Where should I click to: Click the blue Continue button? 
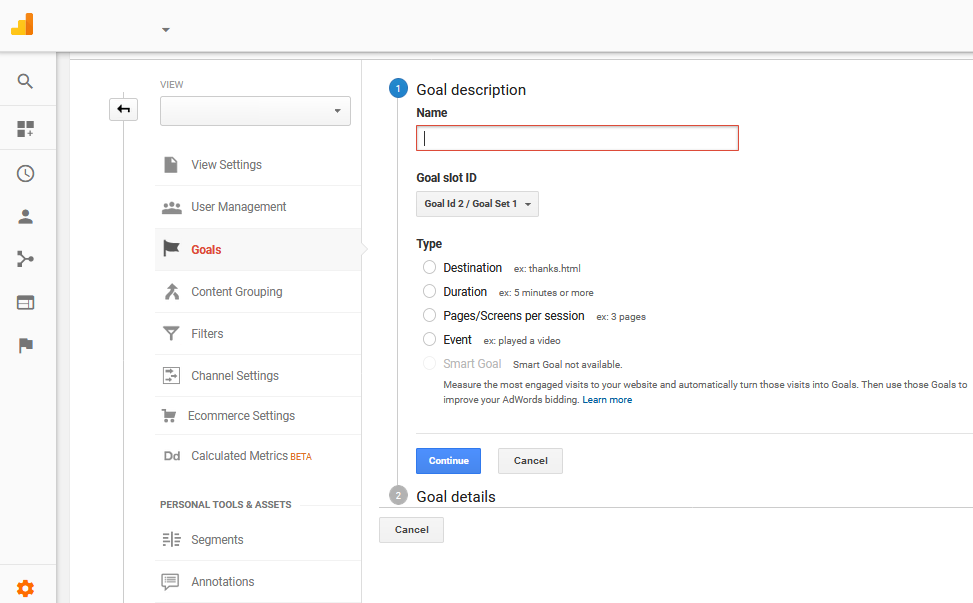pos(448,461)
